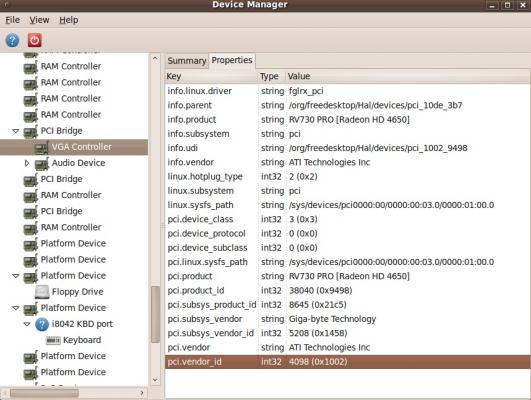The width and height of the screenshot is (531, 400).
Task: Select the info.subsystem row
Action: click(347, 134)
